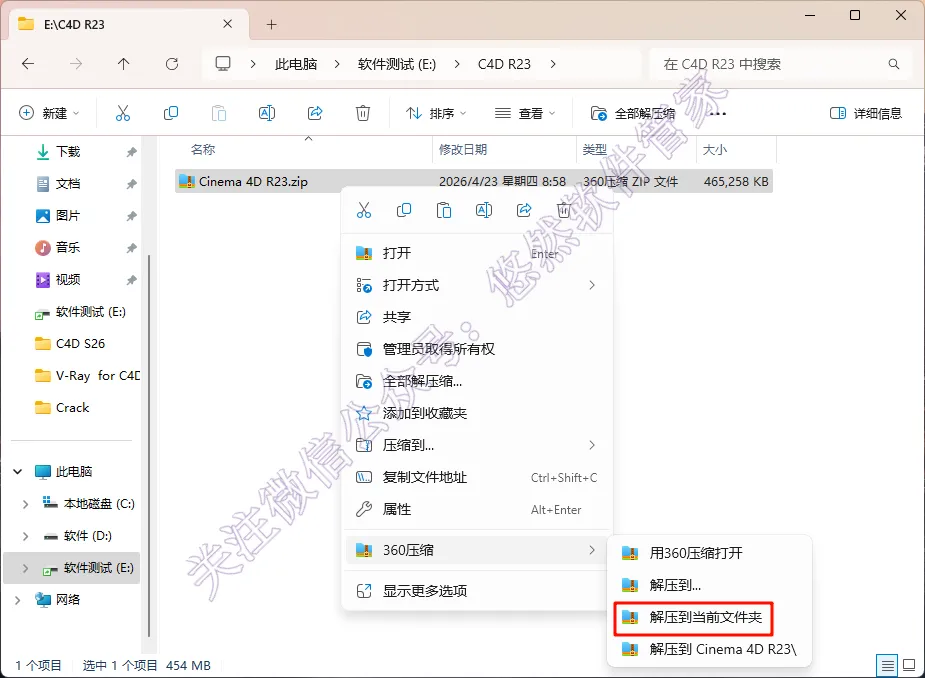Viewport: 925px width, 678px height.
Task: Collapse the 此电脑 tree node
Action: click(x=18, y=471)
